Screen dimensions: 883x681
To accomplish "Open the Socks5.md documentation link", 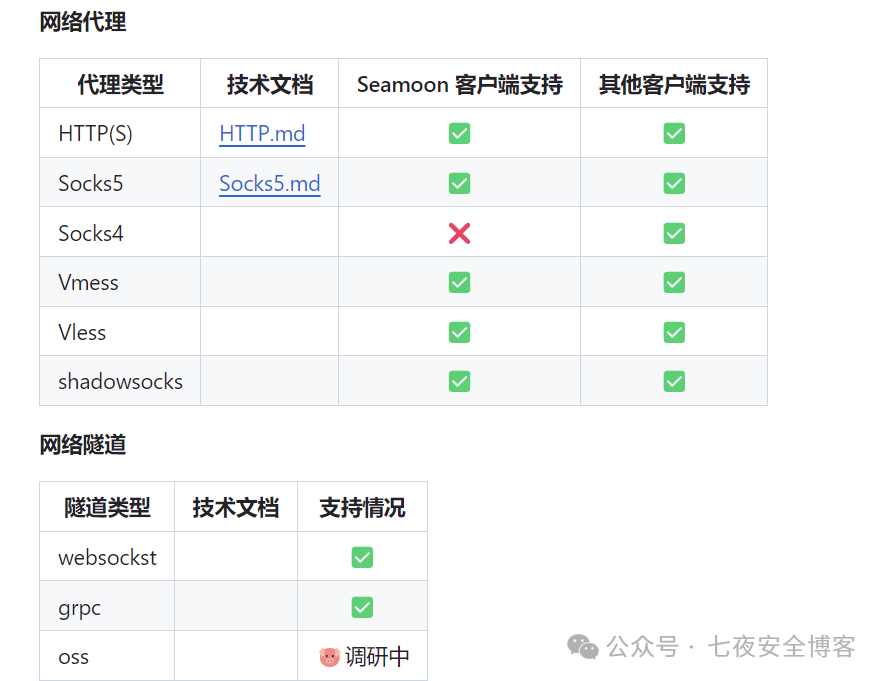I will pyautogui.click(x=270, y=183).
